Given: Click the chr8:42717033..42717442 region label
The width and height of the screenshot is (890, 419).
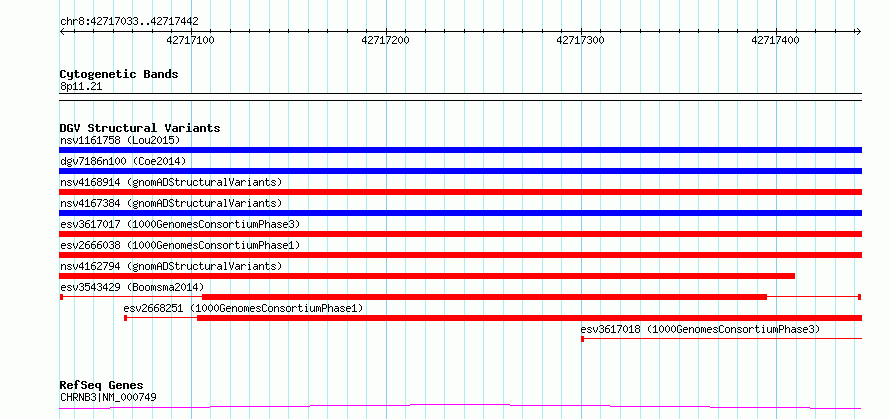Looking at the screenshot, I should point(129,22).
